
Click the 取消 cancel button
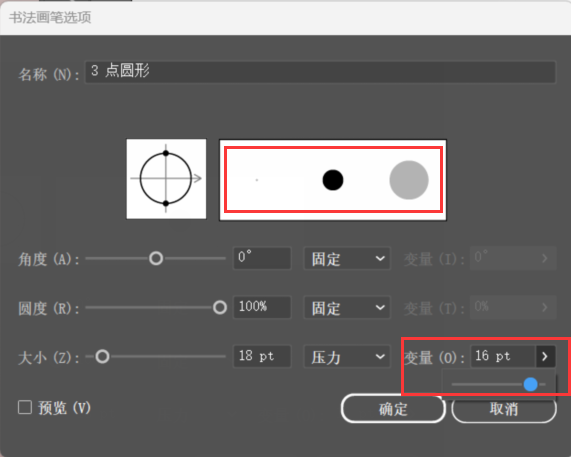point(504,409)
